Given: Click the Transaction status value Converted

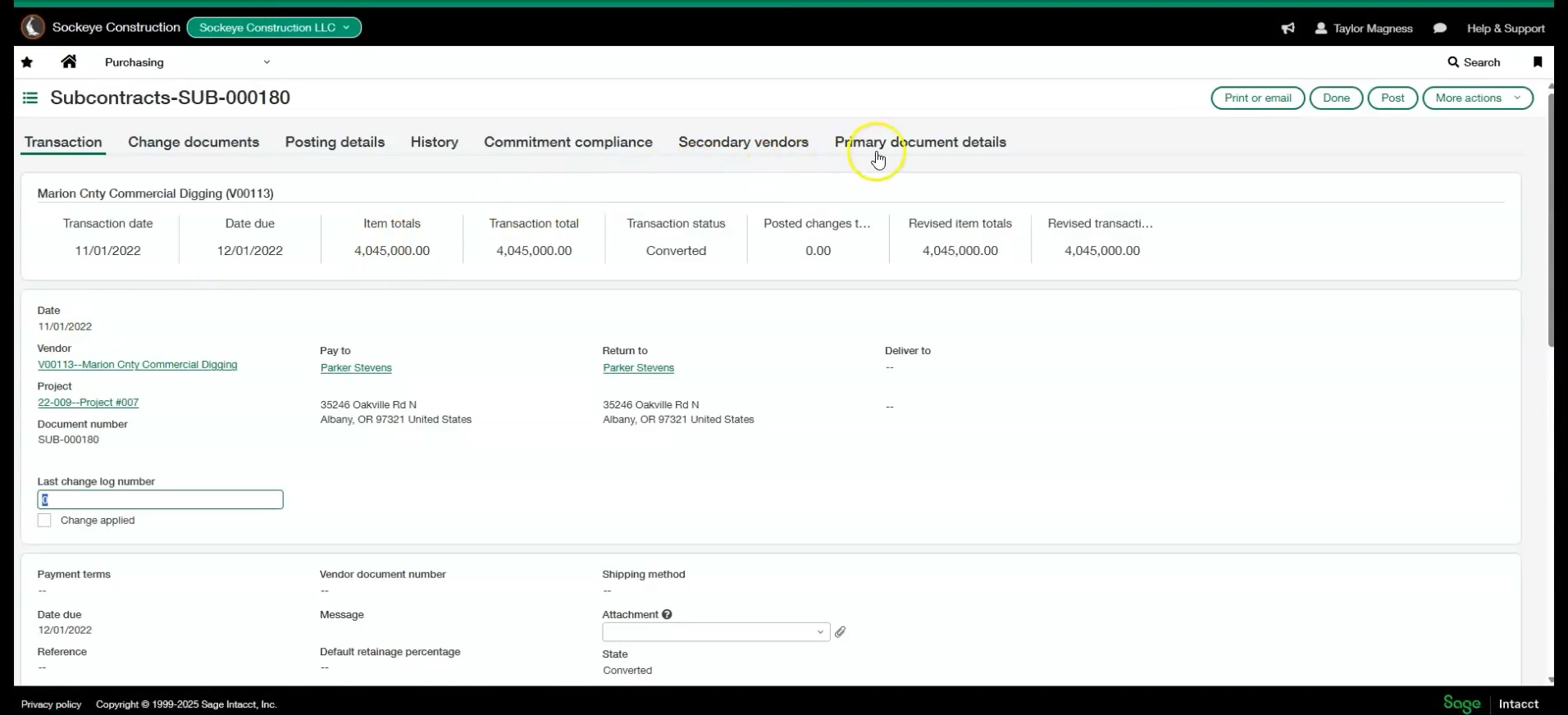Looking at the screenshot, I should (676, 251).
